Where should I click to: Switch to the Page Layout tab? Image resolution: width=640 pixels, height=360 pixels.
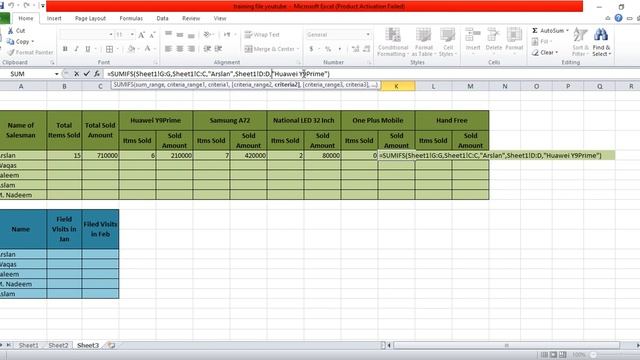90,18
